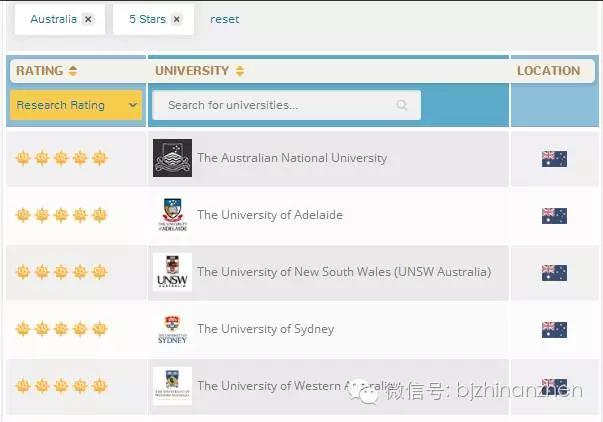Click the star rating for University of Adelaide
Viewport: 603px width, 422px height.
61,215
